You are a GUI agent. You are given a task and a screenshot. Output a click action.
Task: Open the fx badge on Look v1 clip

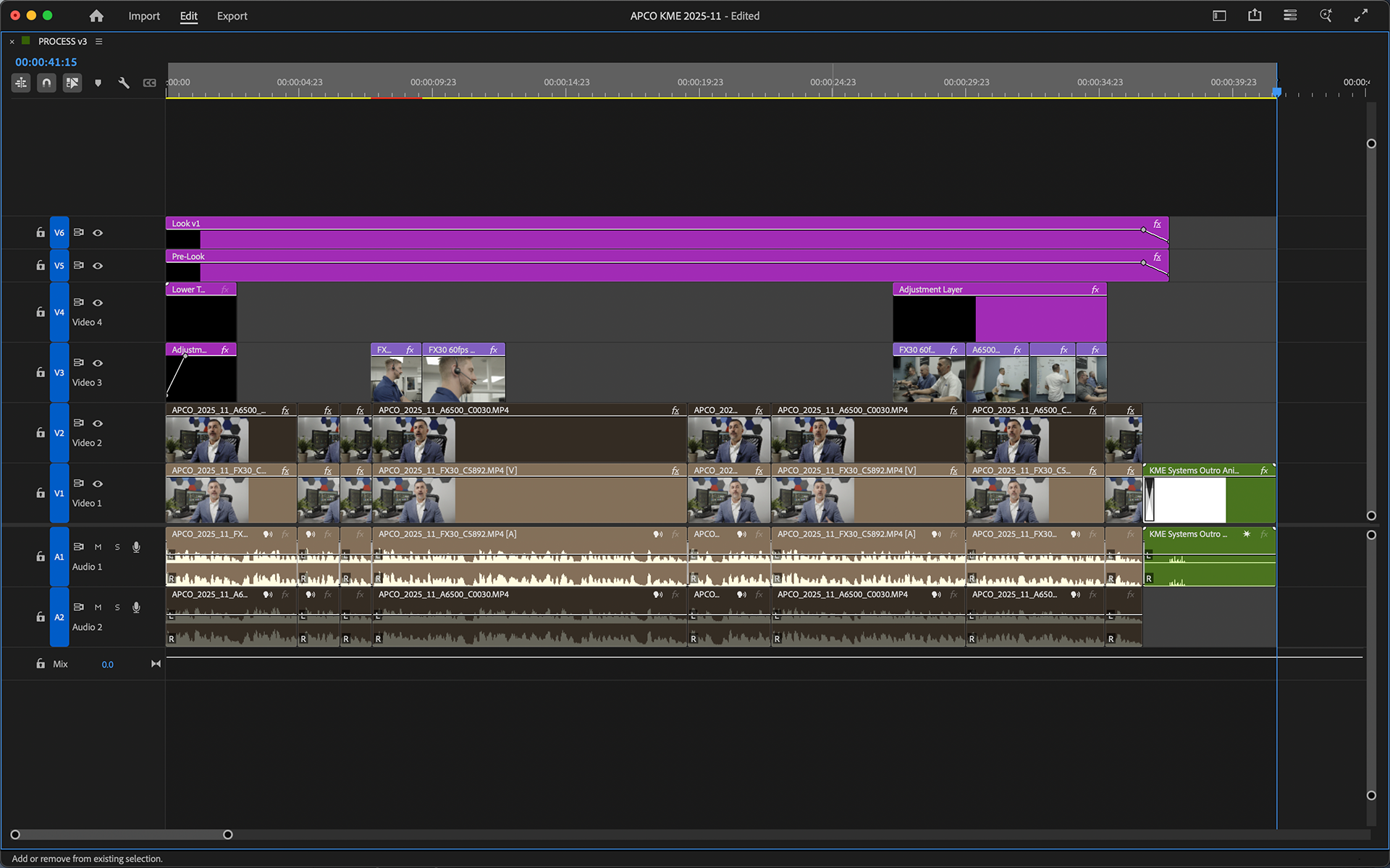click(1156, 224)
